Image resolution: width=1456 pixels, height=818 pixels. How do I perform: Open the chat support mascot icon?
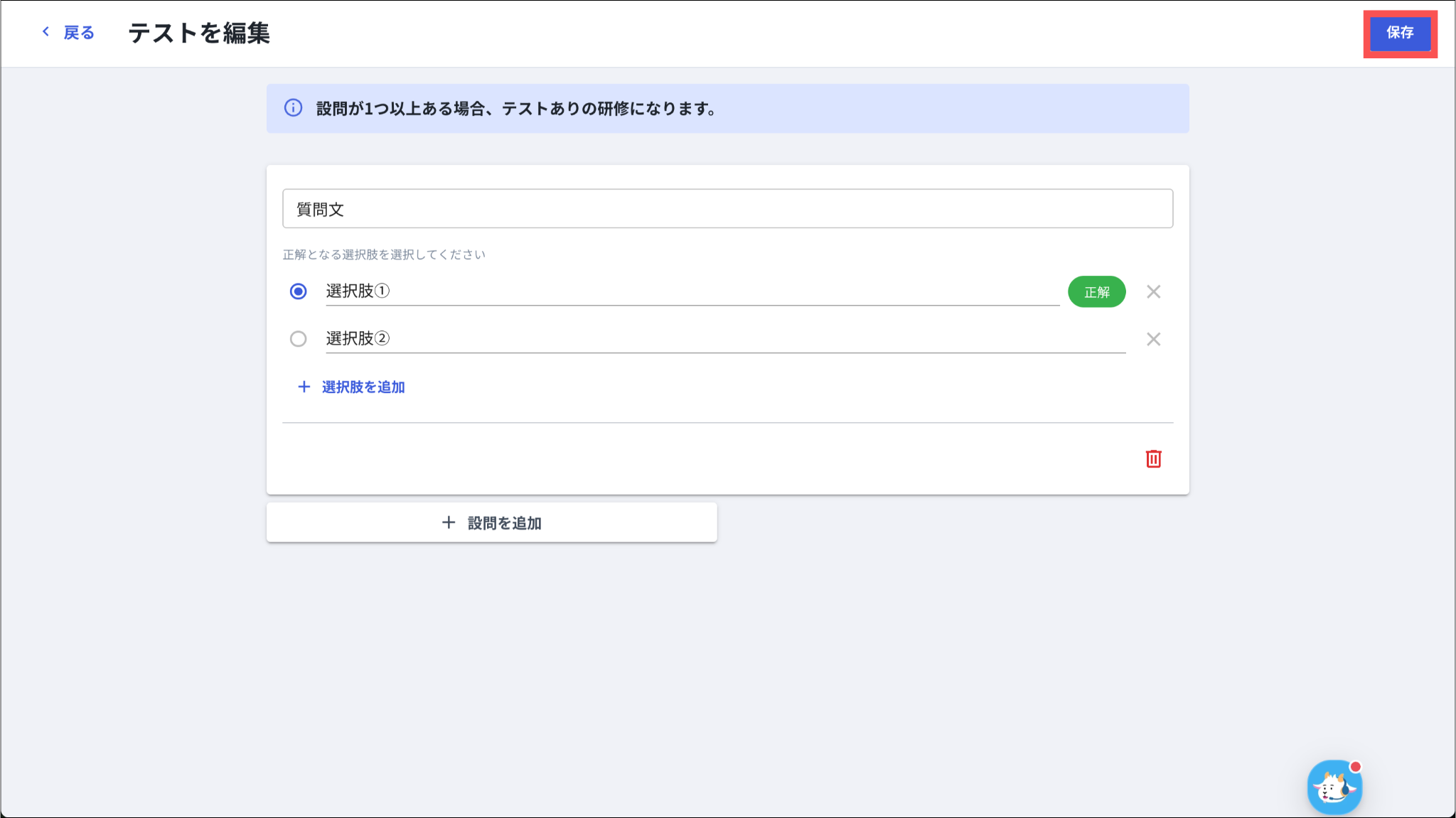point(1334,787)
